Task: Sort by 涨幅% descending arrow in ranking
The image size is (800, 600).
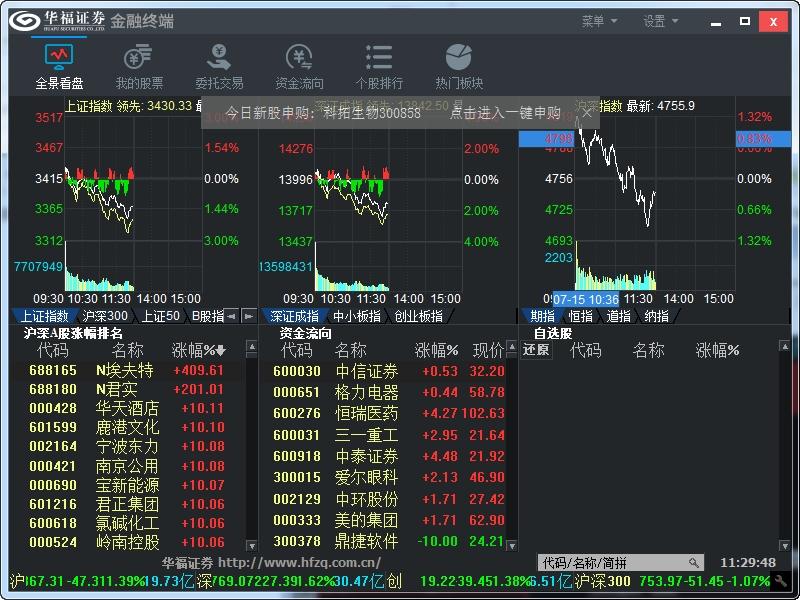Action: coord(220,351)
